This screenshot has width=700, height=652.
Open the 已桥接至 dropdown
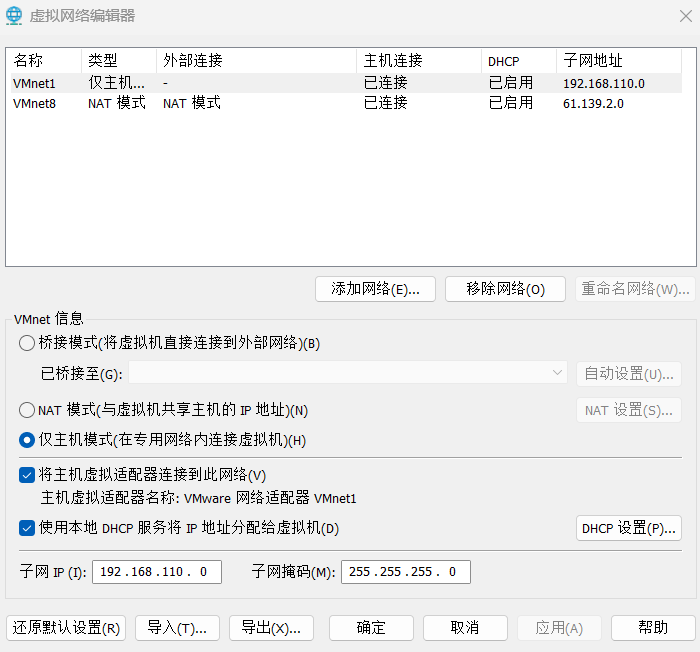(348, 373)
